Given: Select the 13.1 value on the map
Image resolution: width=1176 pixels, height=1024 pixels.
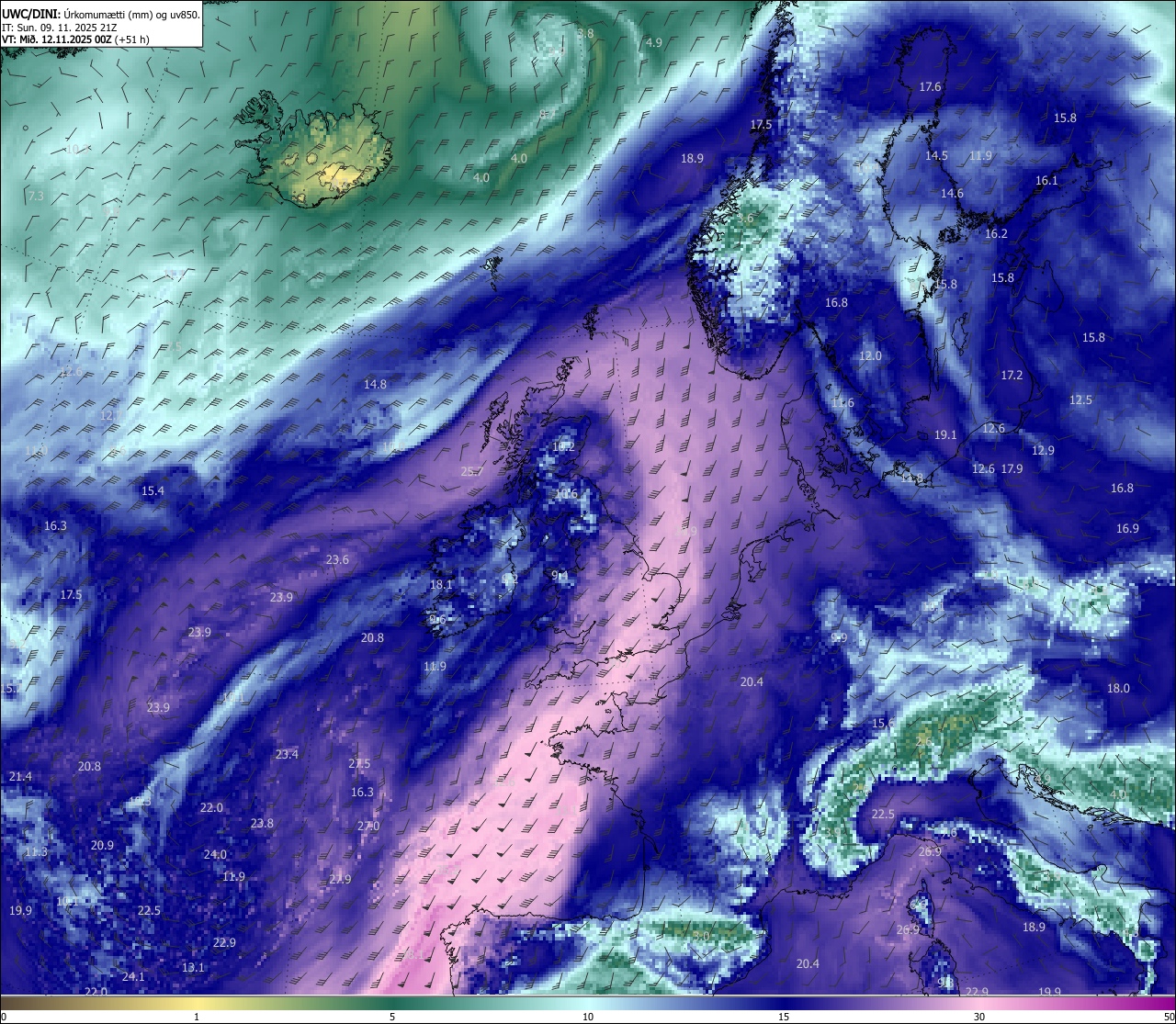Looking at the screenshot, I should click(193, 968).
